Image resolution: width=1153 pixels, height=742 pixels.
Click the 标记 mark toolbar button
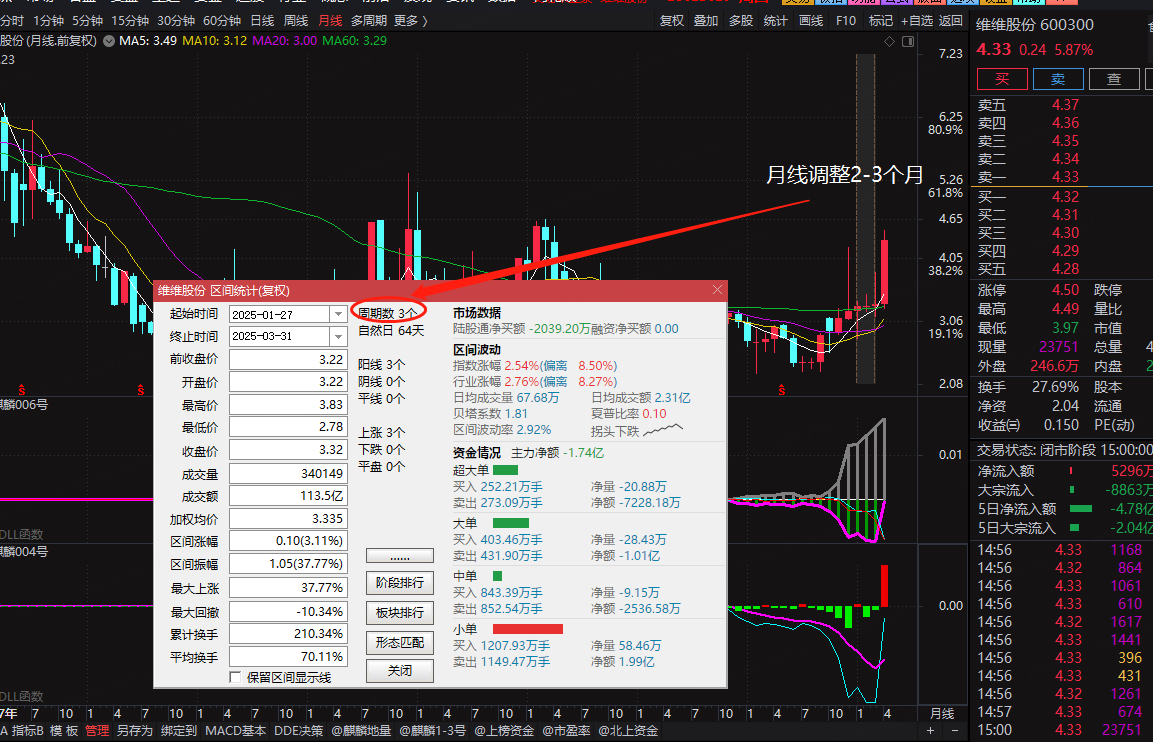[x=880, y=21]
